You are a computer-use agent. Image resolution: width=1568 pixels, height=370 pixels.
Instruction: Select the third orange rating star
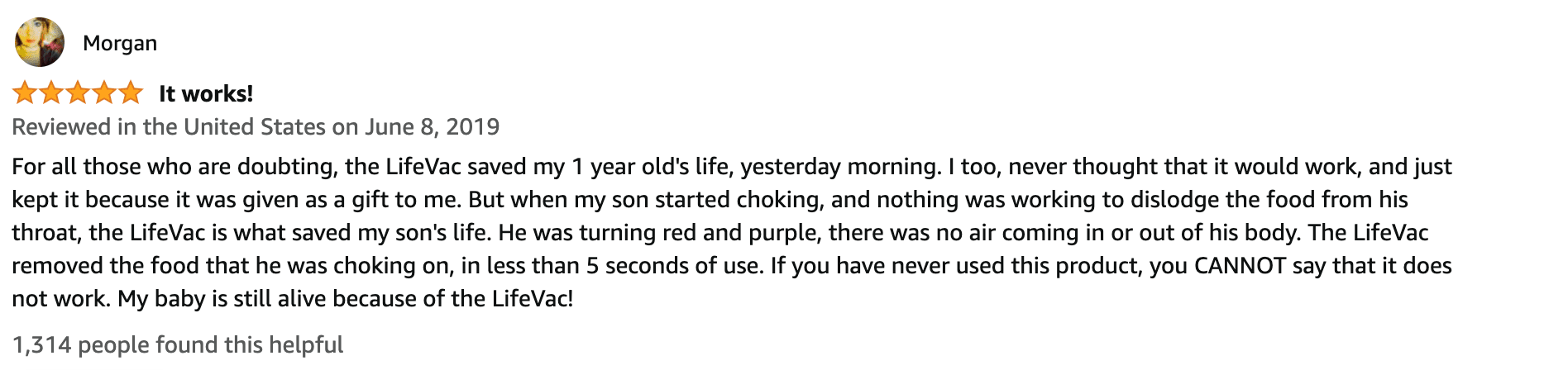[78, 92]
